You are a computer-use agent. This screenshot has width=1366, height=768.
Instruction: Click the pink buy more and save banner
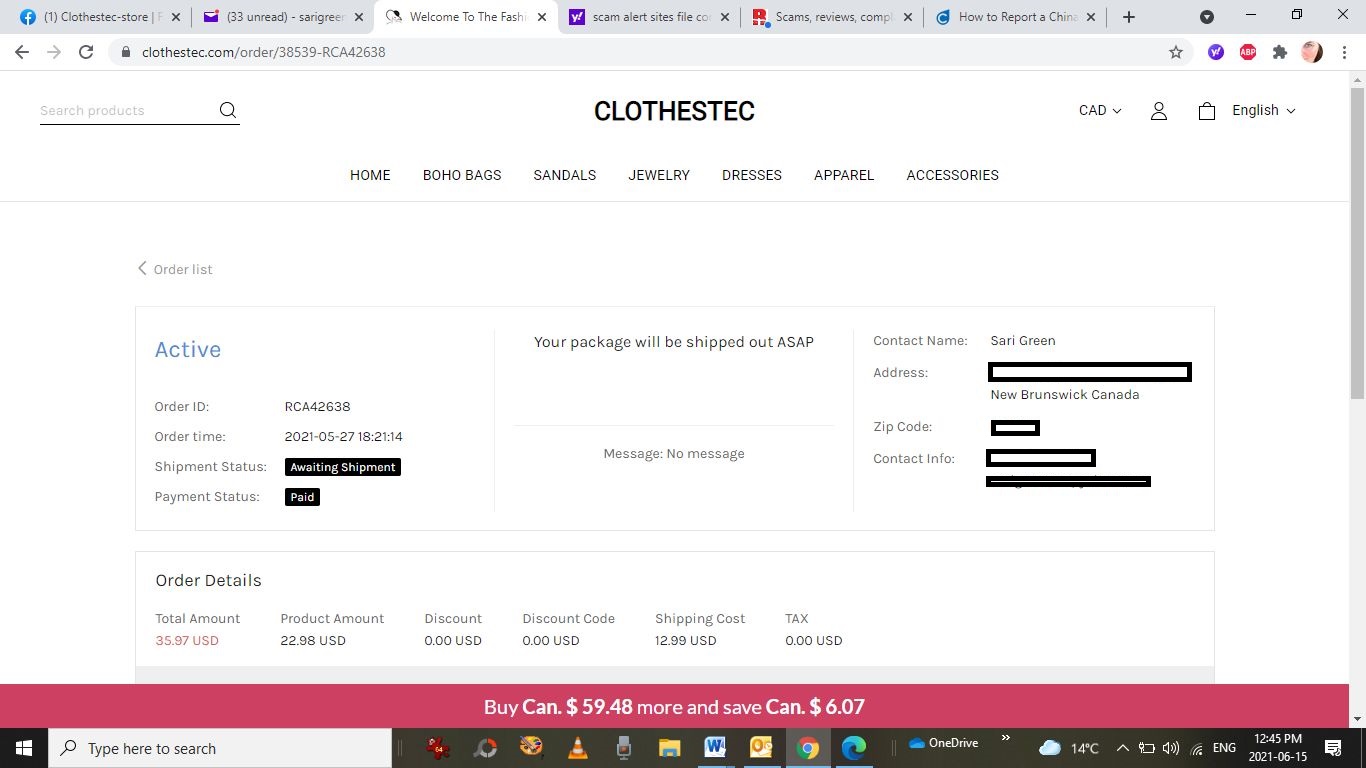(674, 706)
